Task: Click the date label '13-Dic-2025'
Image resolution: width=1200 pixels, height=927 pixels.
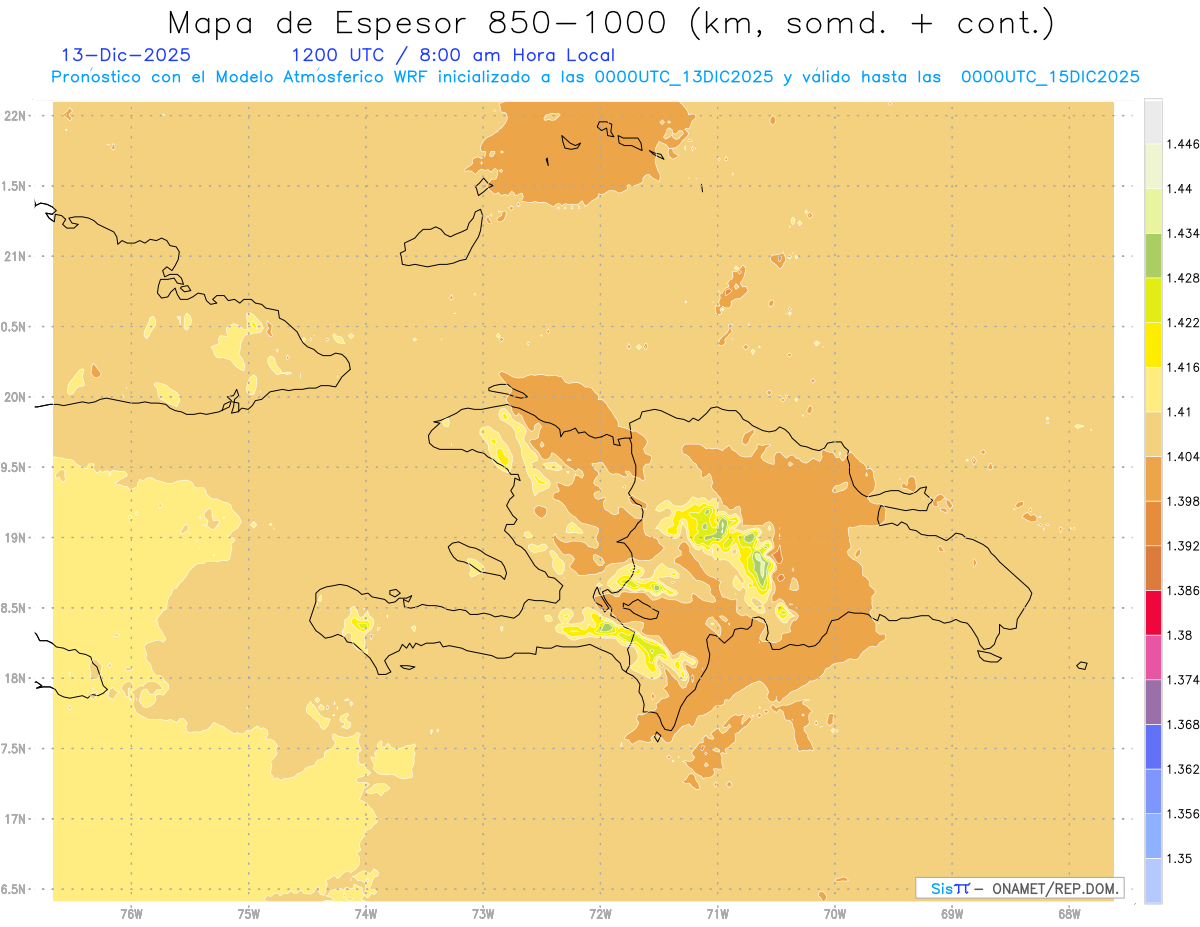Action: click(126, 55)
